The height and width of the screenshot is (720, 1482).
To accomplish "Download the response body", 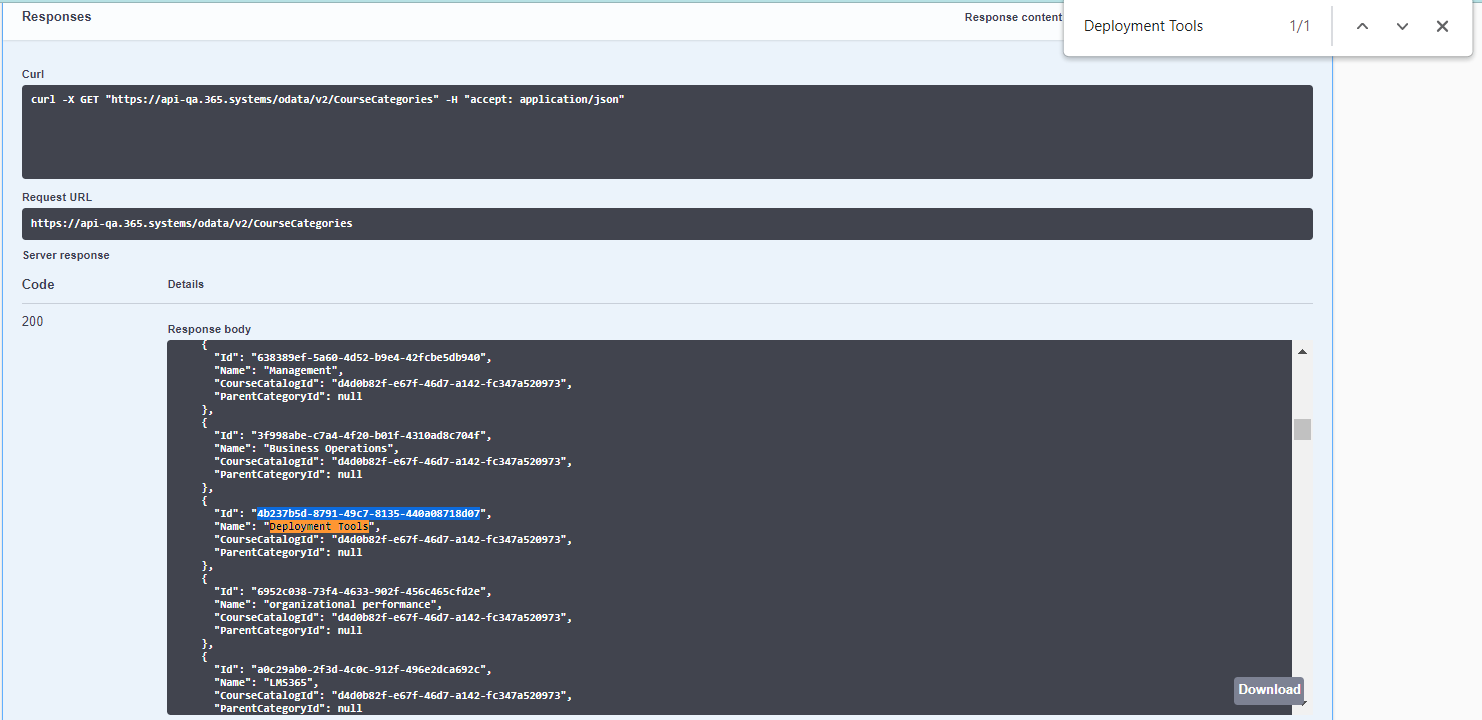I will pos(1269,689).
